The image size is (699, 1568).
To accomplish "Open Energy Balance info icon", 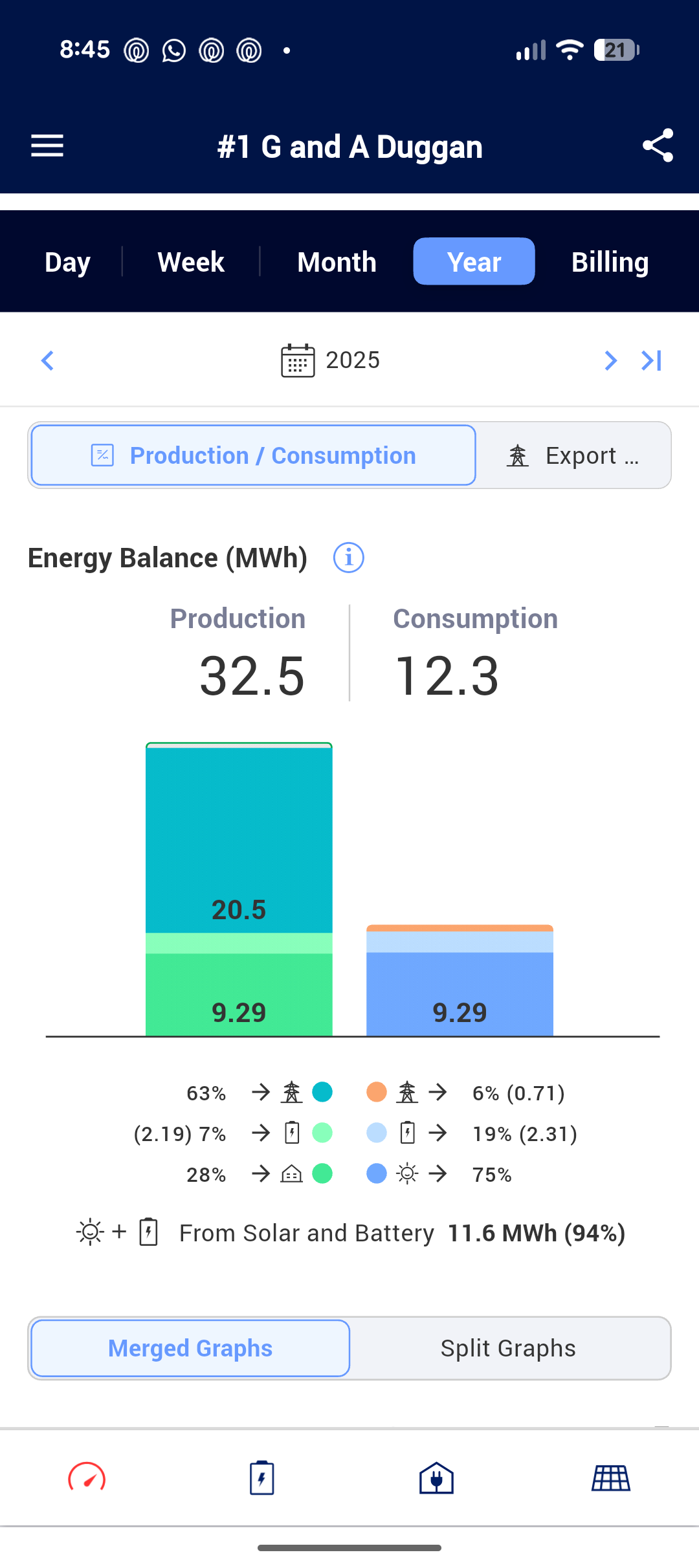I will click(348, 558).
